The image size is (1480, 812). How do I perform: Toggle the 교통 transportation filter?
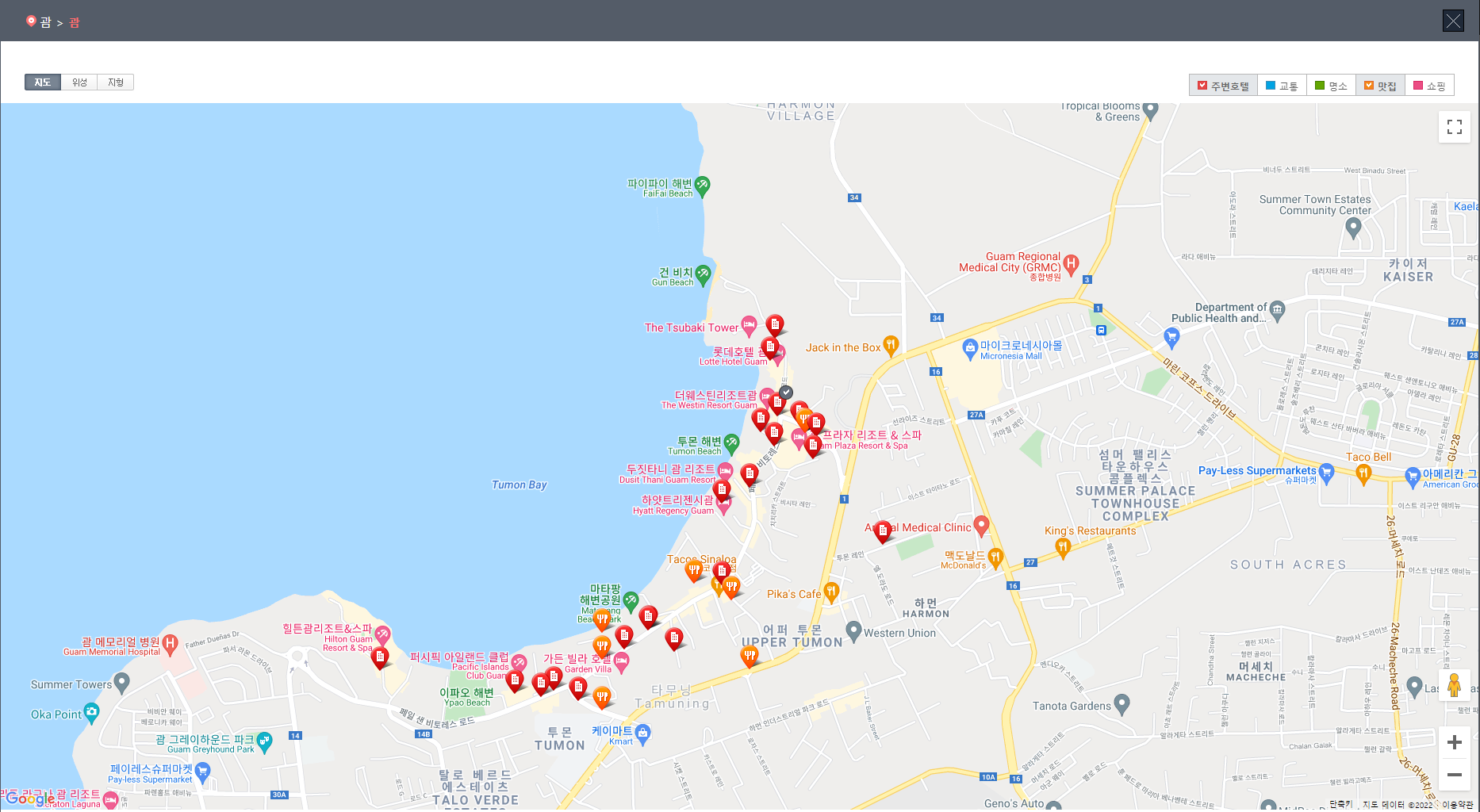(1282, 86)
